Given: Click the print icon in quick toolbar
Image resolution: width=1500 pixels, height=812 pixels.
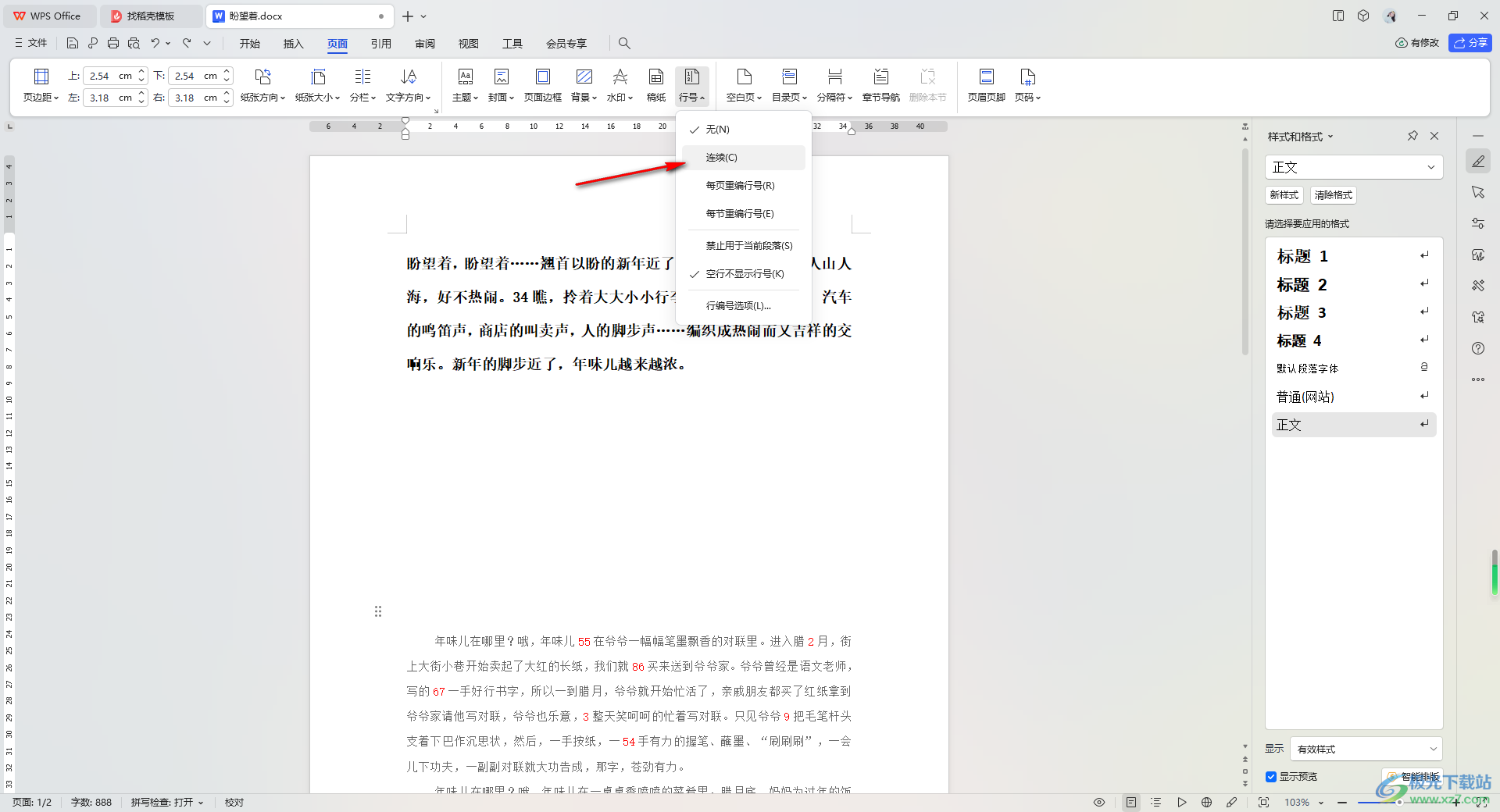Looking at the screenshot, I should point(113,43).
